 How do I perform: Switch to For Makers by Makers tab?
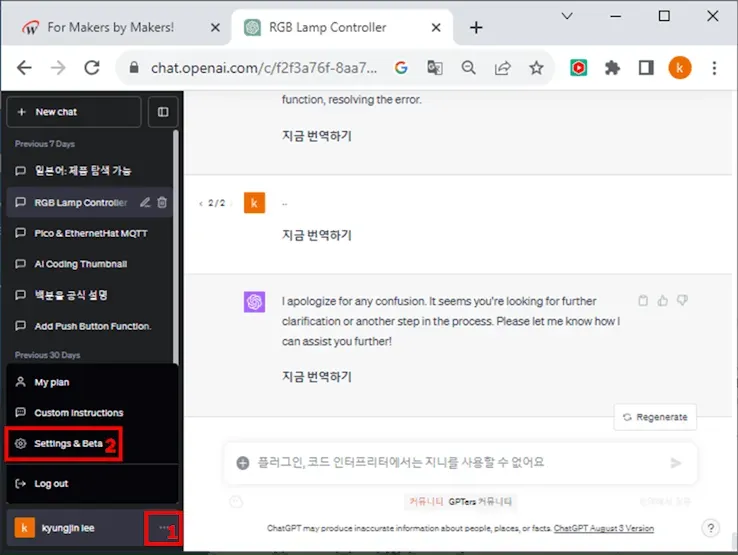pos(111,27)
